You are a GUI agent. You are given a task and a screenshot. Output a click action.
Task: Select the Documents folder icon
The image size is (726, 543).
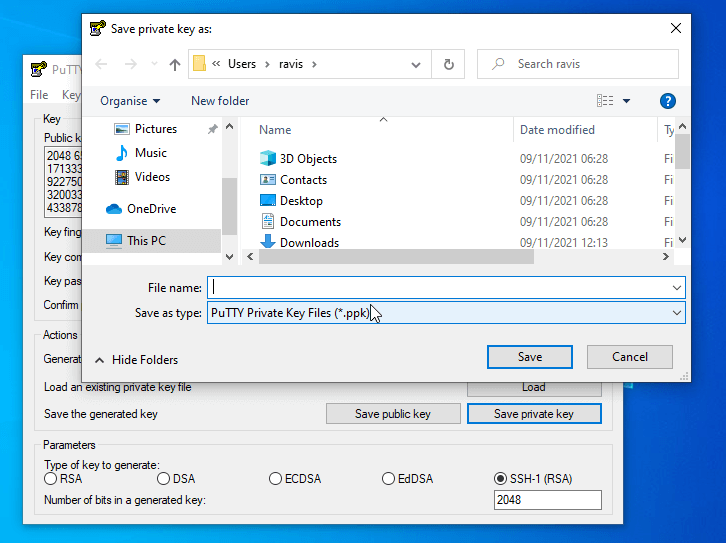(x=268, y=222)
